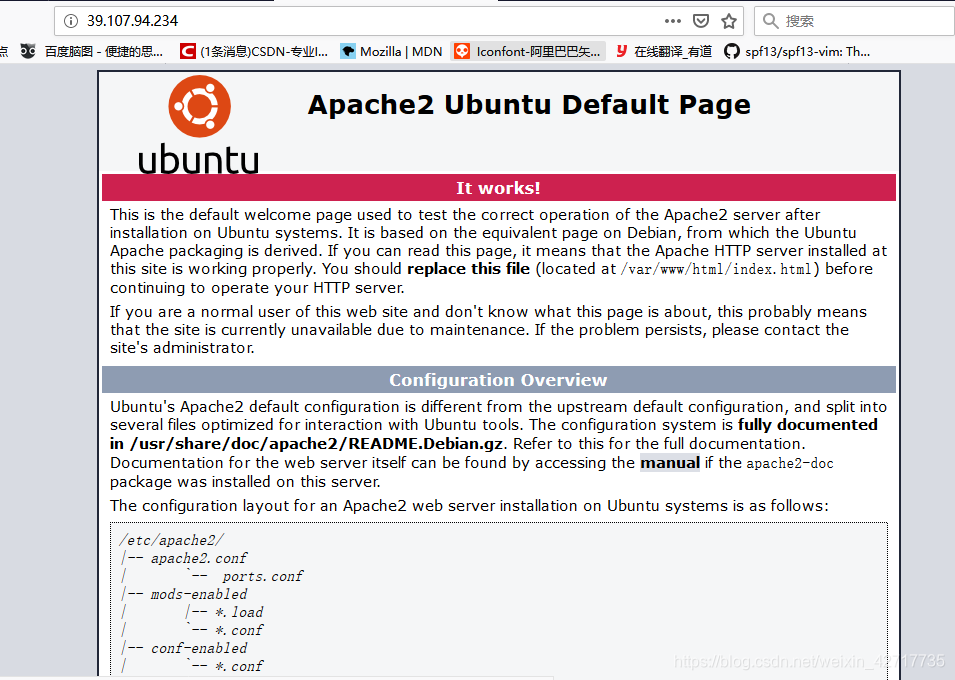Click the /etc/apache2/ line in tree
This screenshot has height=680, width=955.
(172, 540)
